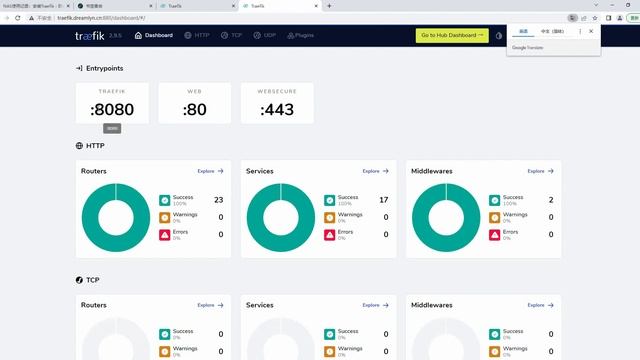Reload the page with browser refresh
The width and height of the screenshot is (640, 360).
[18, 18]
